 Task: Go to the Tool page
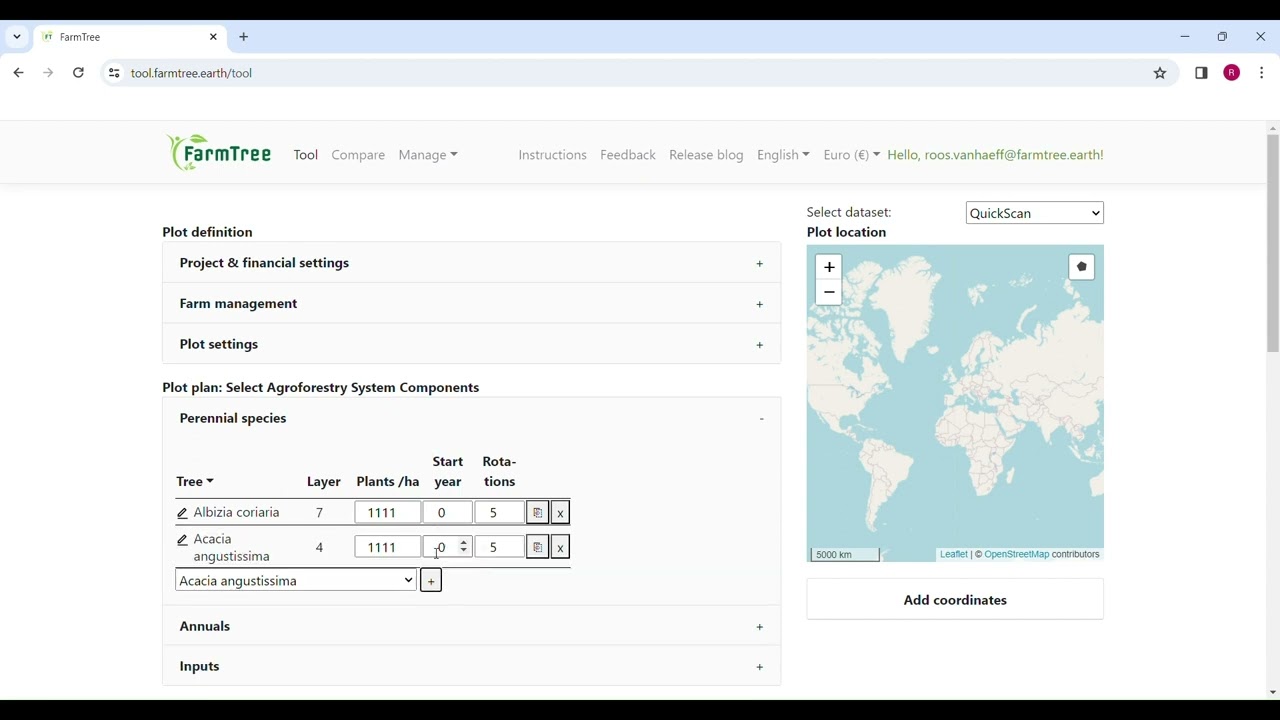tap(306, 155)
